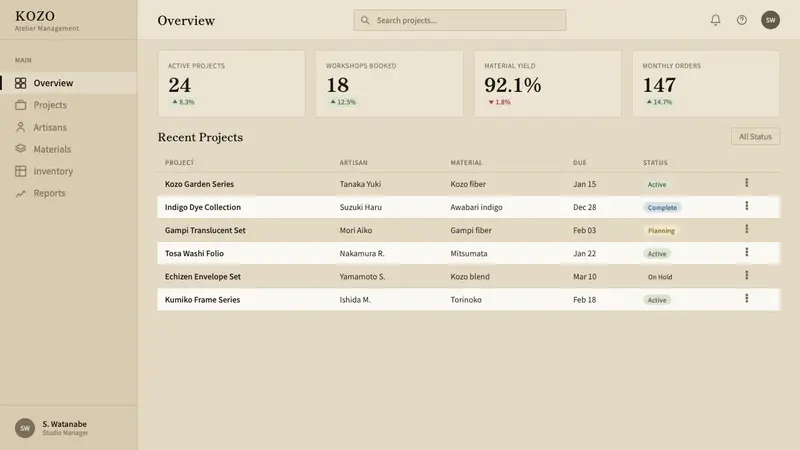800x450 pixels.
Task: Open more options for Tosa Washi Folio
Action: click(x=746, y=252)
